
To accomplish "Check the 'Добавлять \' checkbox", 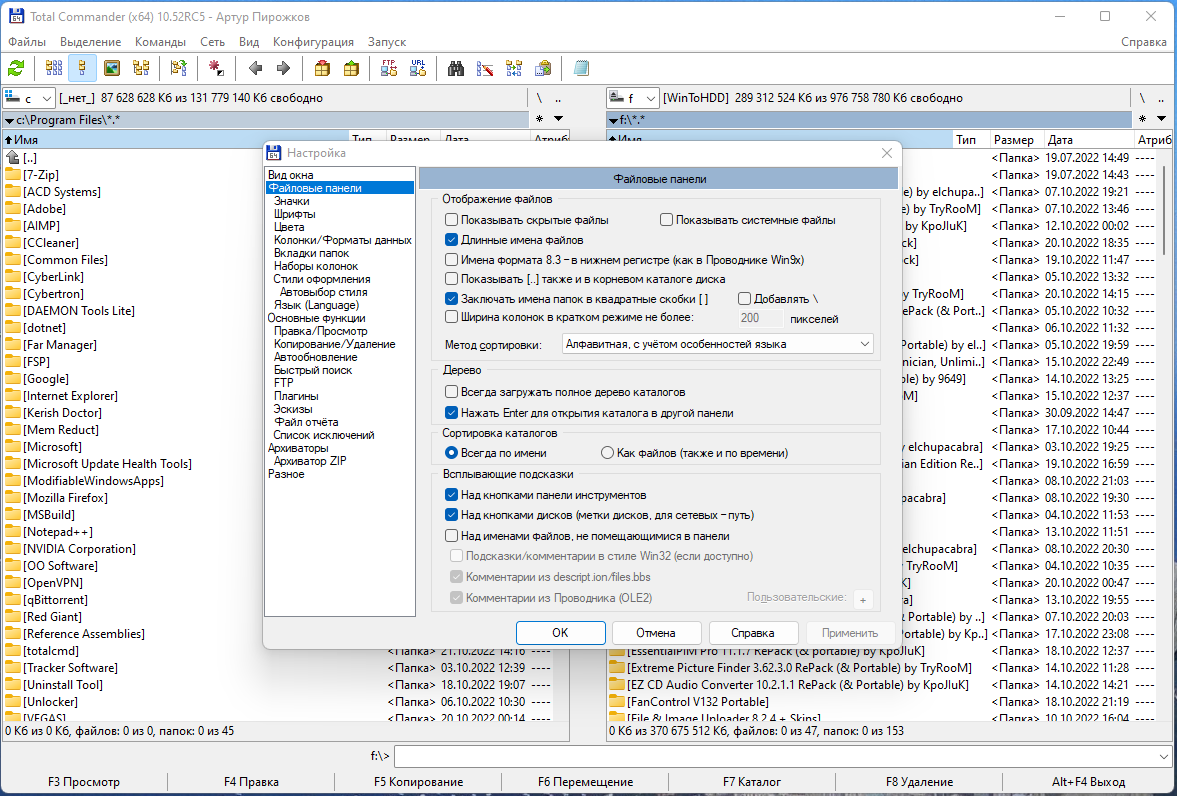I will coord(745,299).
